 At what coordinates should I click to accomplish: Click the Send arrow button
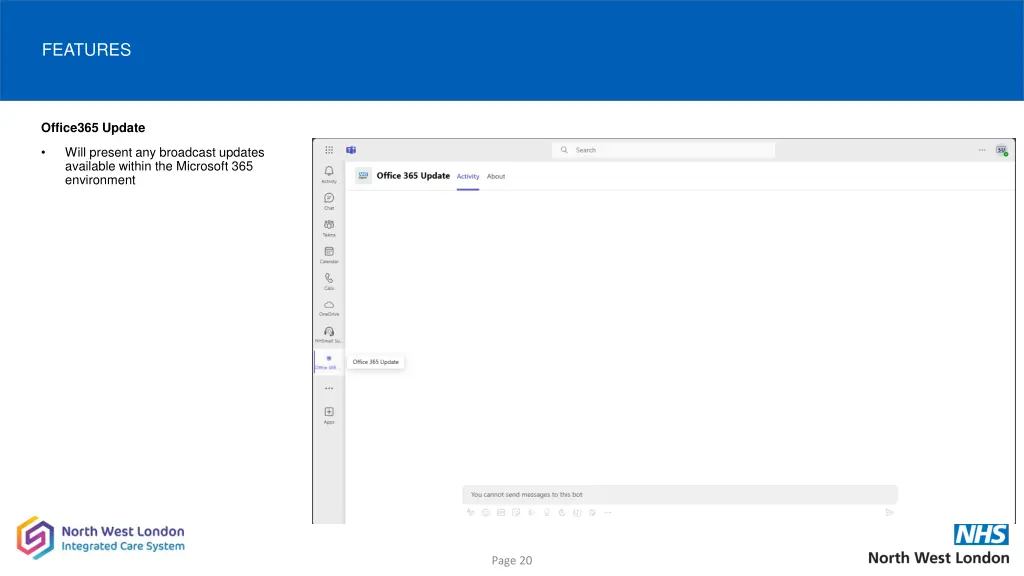tap(889, 513)
